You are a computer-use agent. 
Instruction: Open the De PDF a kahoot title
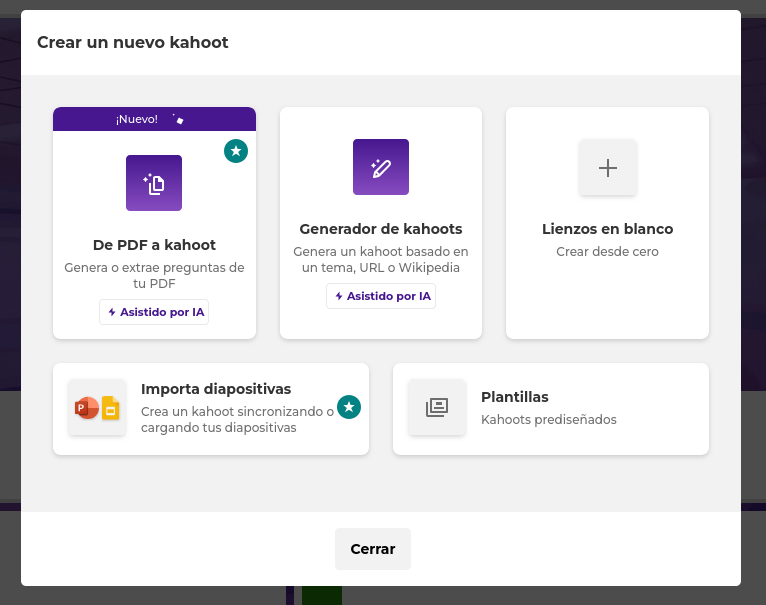click(x=154, y=245)
